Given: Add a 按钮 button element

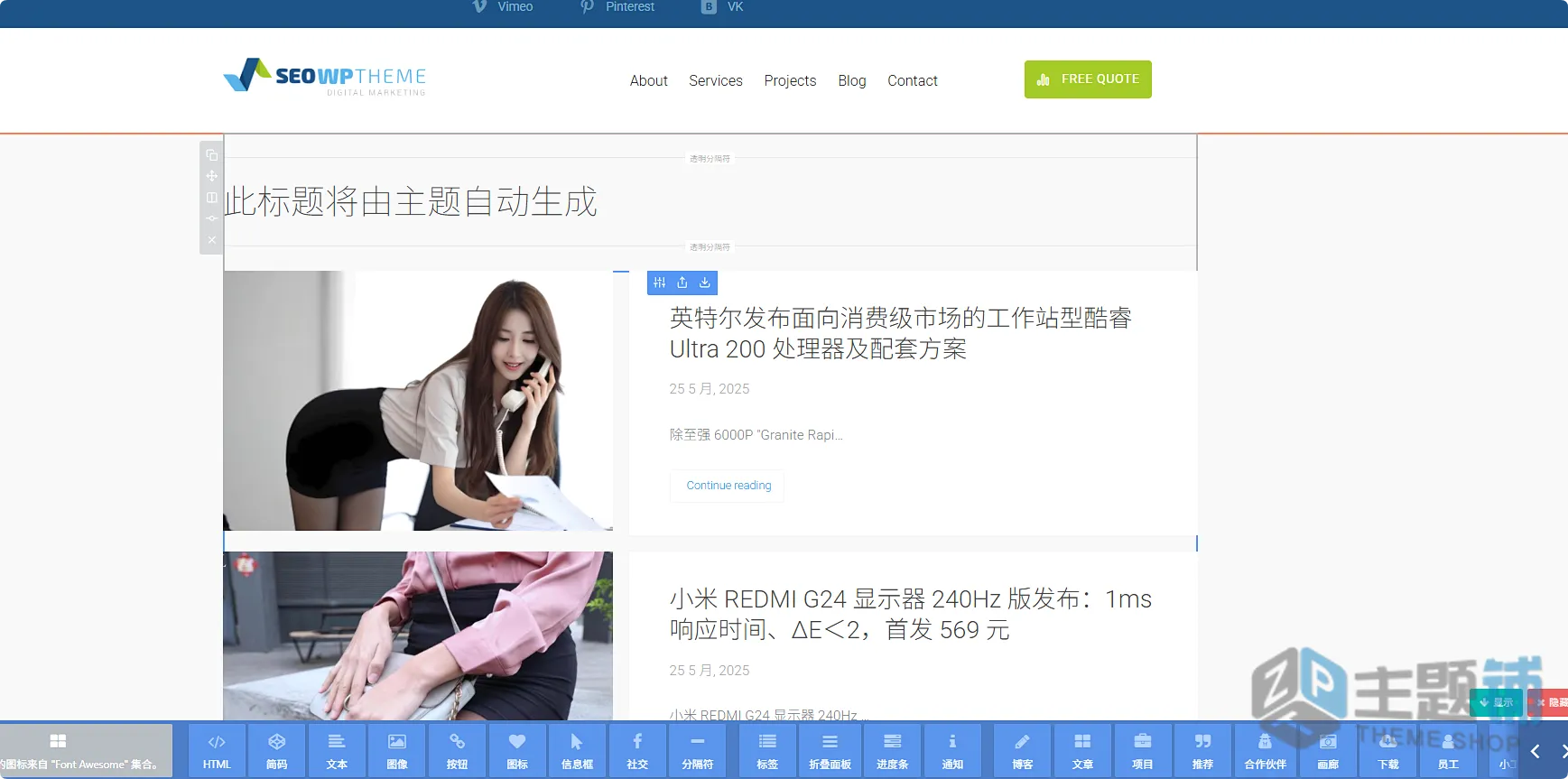Looking at the screenshot, I should [458, 750].
